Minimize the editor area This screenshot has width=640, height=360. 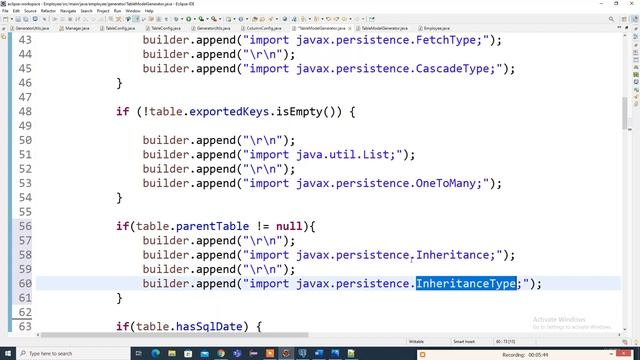pos(619,27)
